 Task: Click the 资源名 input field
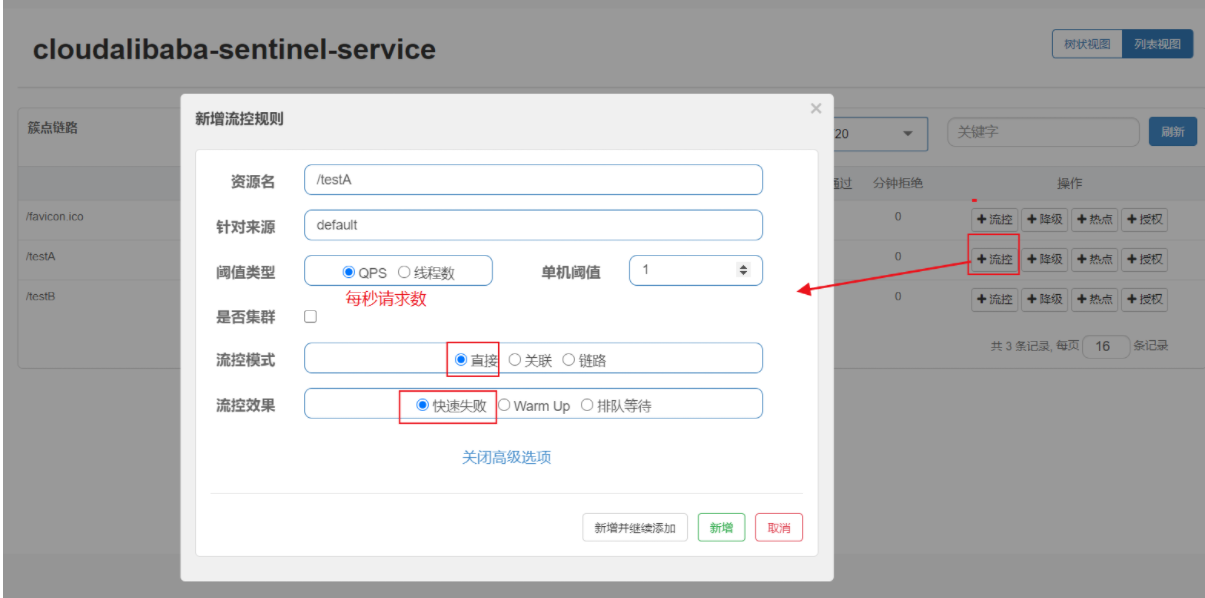tap(533, 180)
